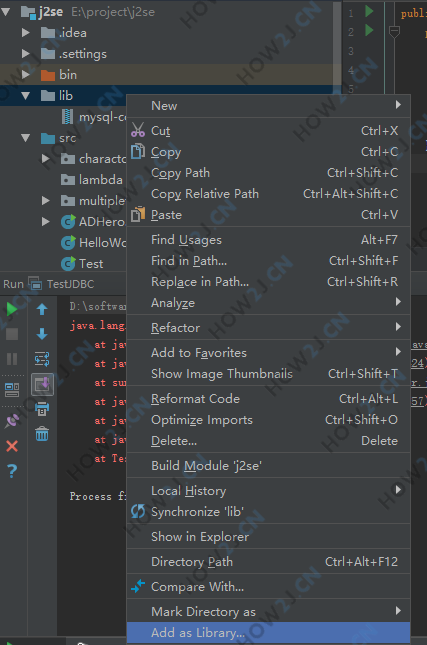Click the up arrow stack trace icon
This screenshot has height=645, width=427.
pos(42,309)
